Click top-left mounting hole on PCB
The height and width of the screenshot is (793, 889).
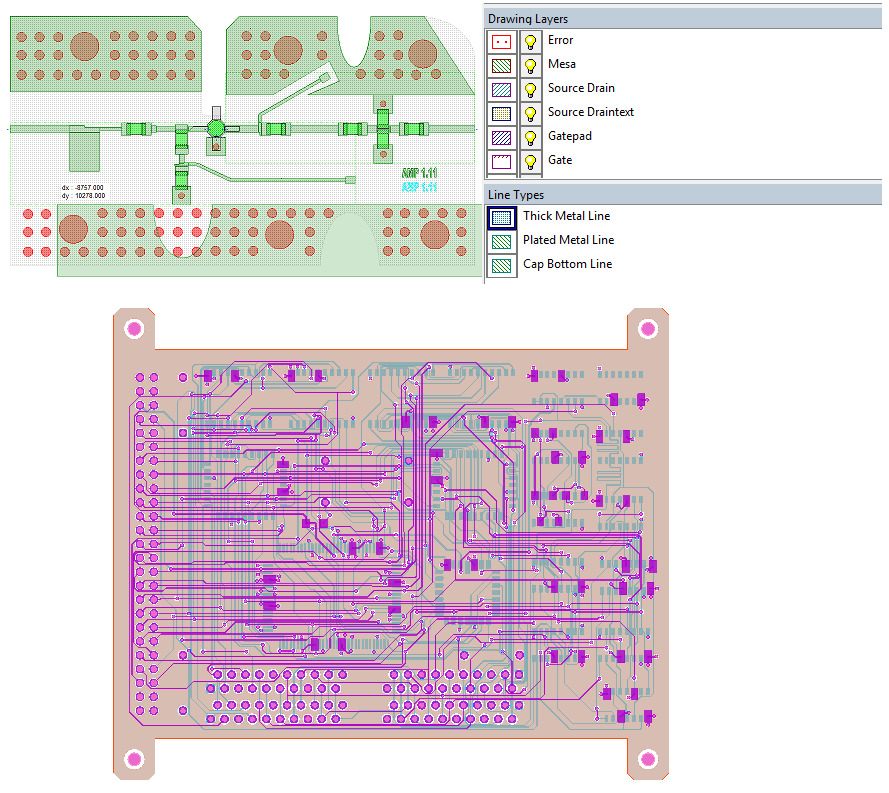134,328
